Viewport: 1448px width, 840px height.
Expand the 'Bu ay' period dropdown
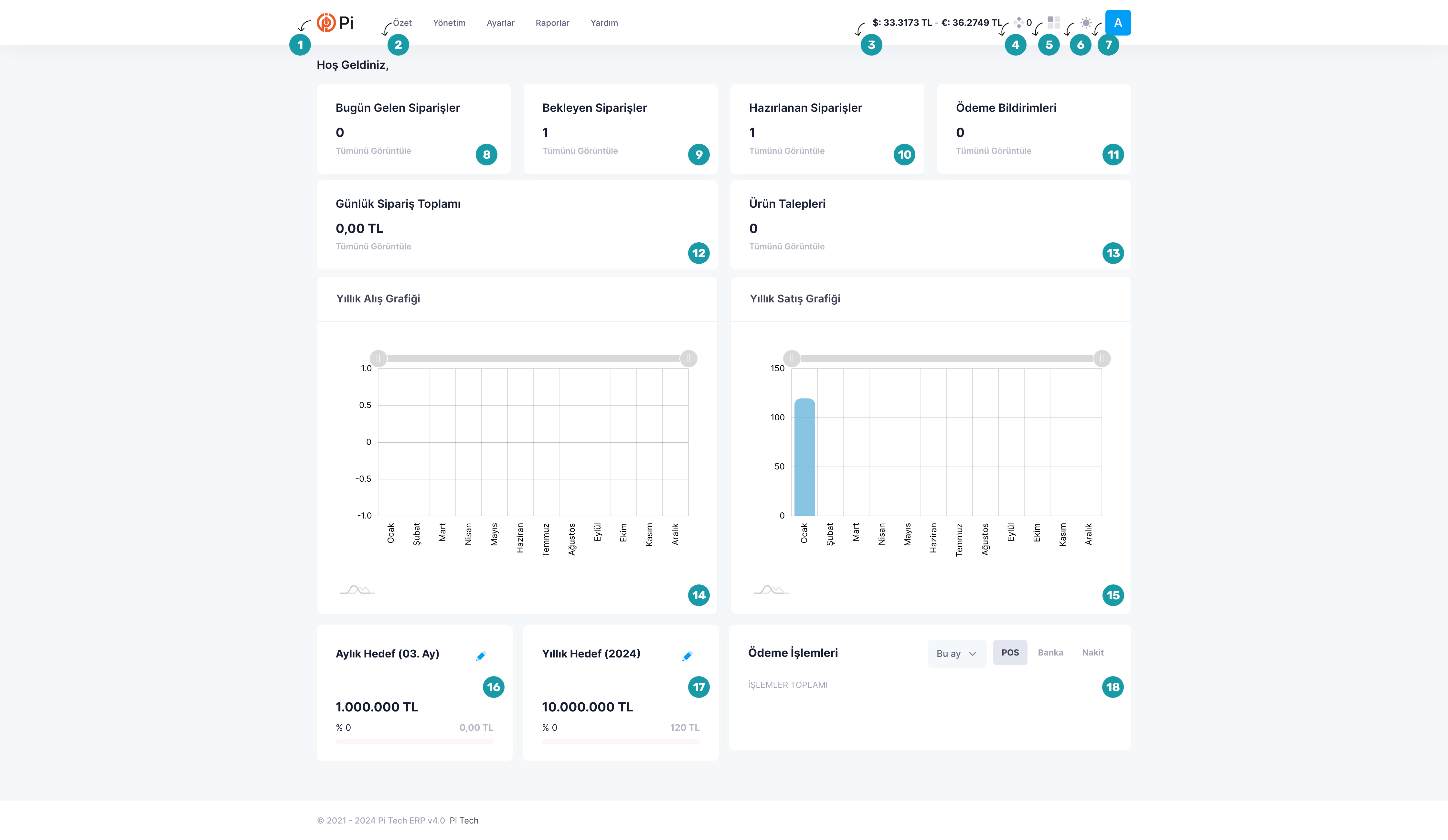pyautogui.click(x=956, y=654)
